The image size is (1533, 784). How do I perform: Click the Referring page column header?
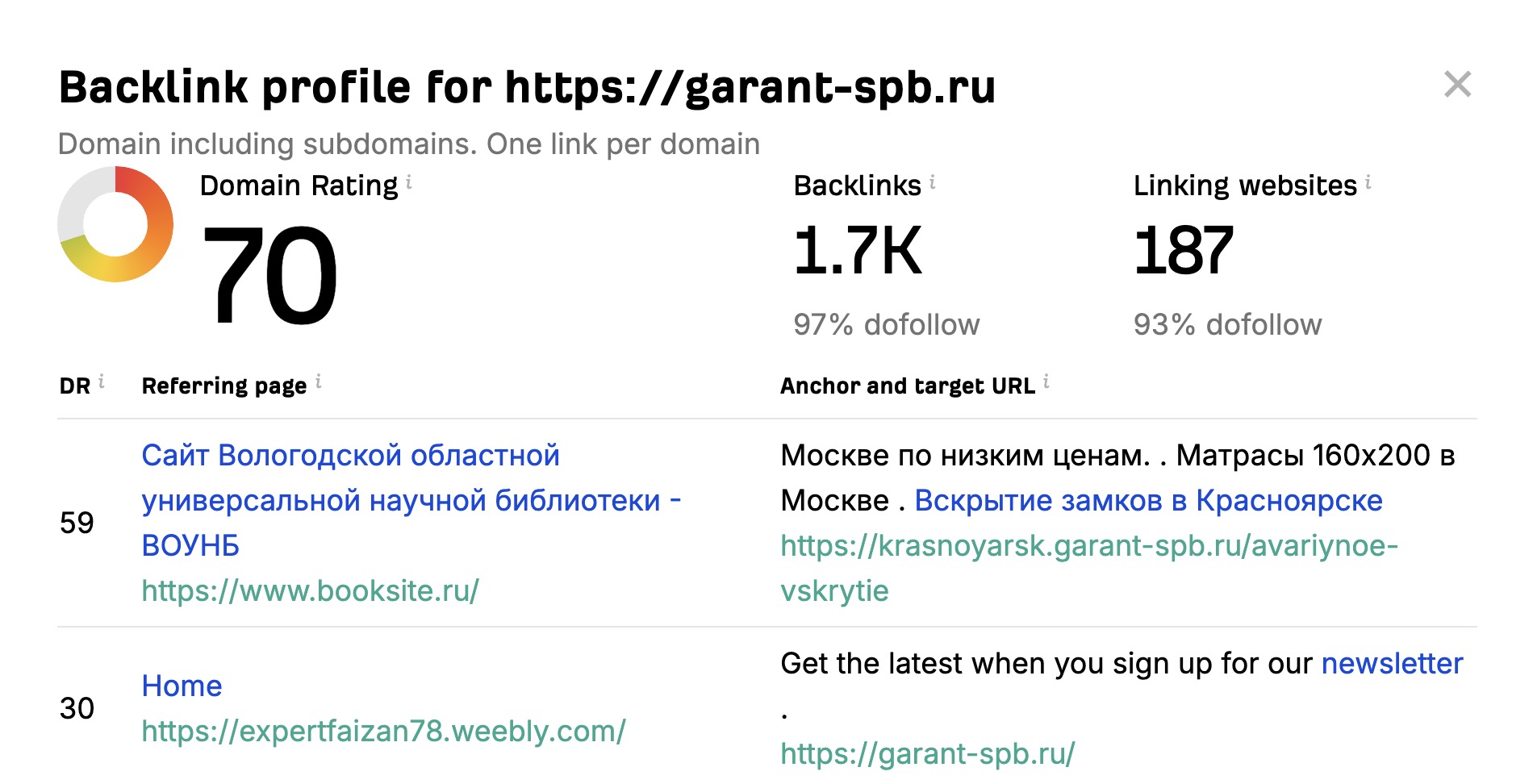coord(224,386)
